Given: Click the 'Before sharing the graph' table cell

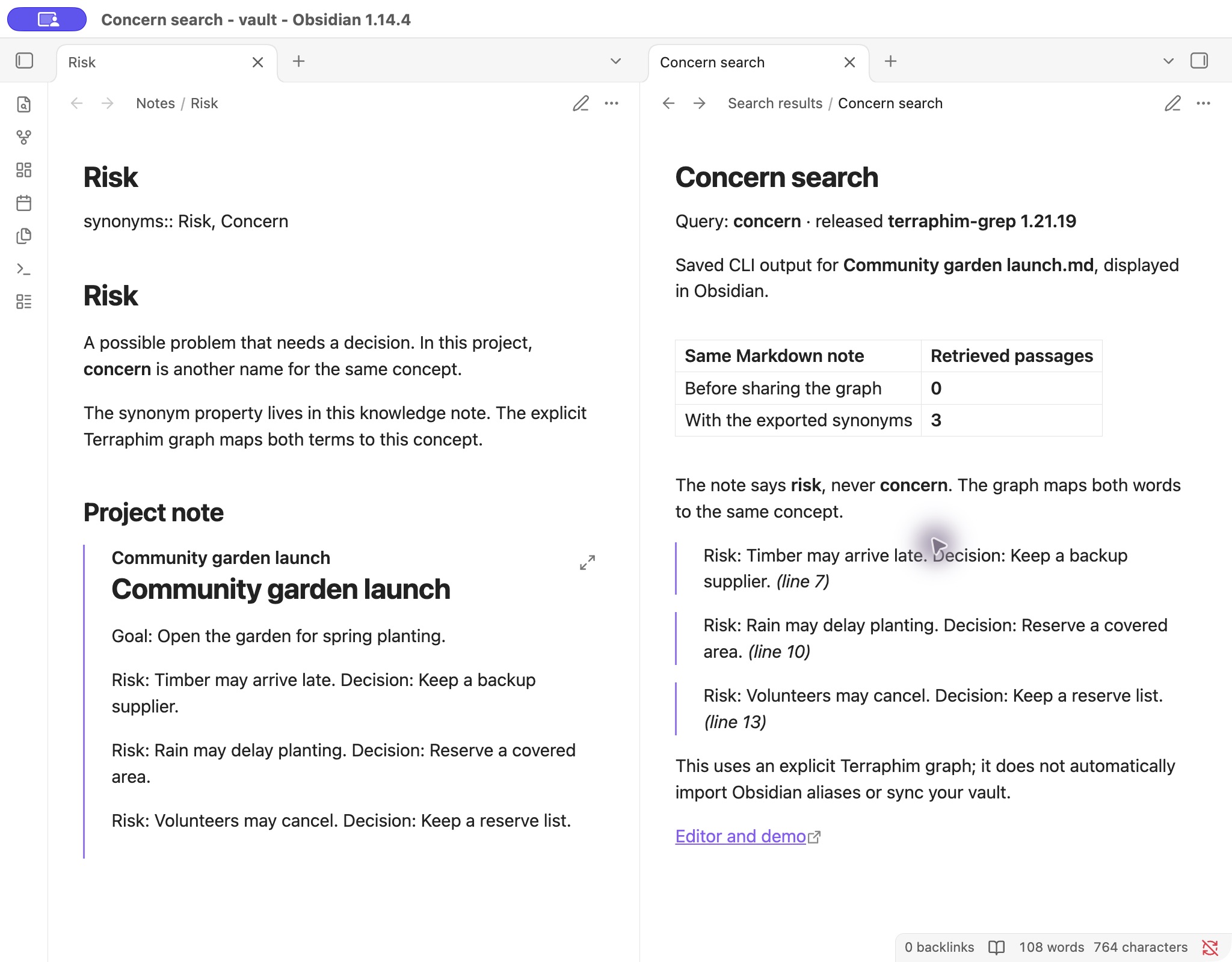Looking at the screenshot, I should click(x=798, y=388).
